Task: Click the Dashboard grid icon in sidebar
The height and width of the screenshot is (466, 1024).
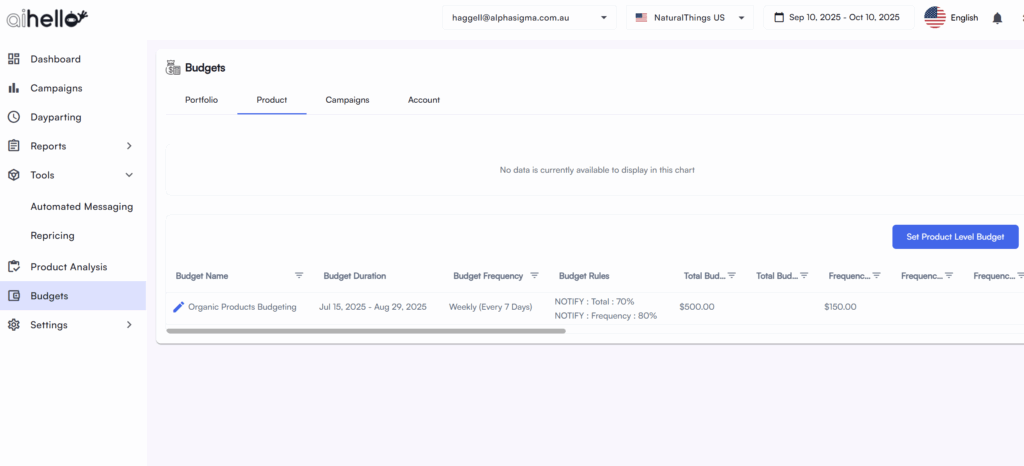Action: pos(14,59)
